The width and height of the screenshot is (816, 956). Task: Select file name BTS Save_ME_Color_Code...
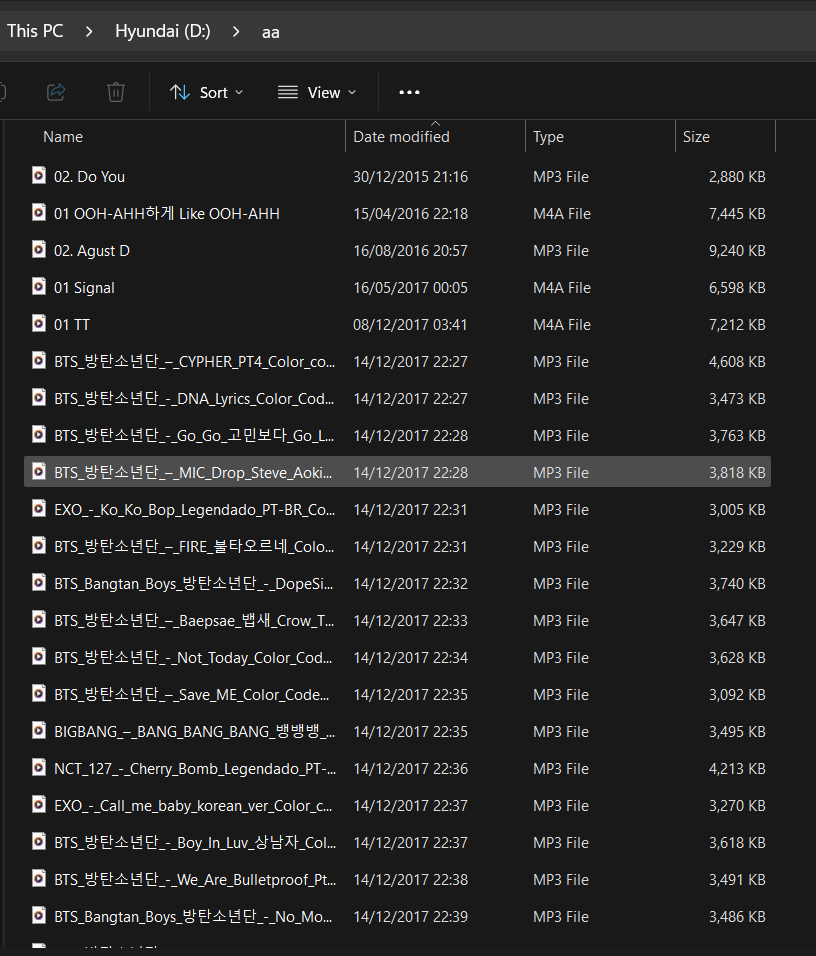(x=191, y=695)
